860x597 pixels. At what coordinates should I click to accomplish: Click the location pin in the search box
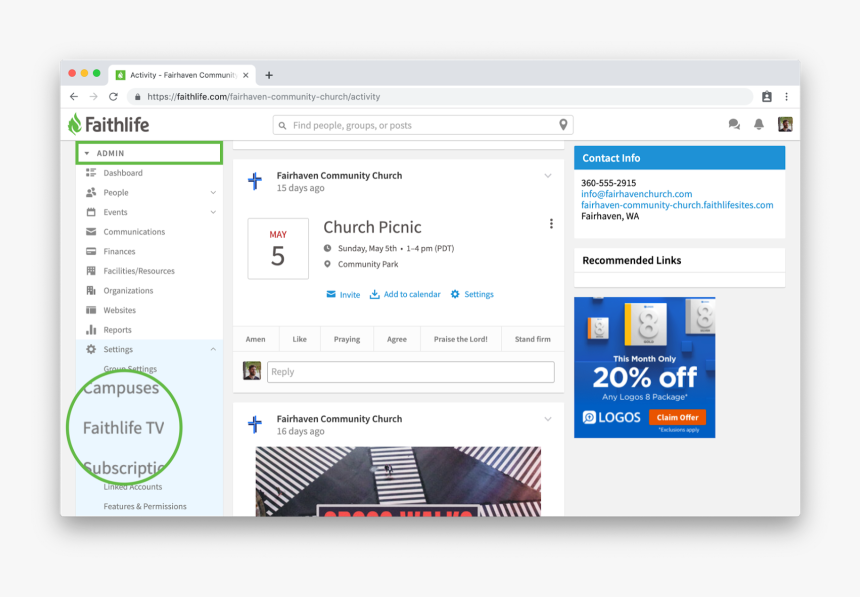pyautogui.click(x=563, y=125)
